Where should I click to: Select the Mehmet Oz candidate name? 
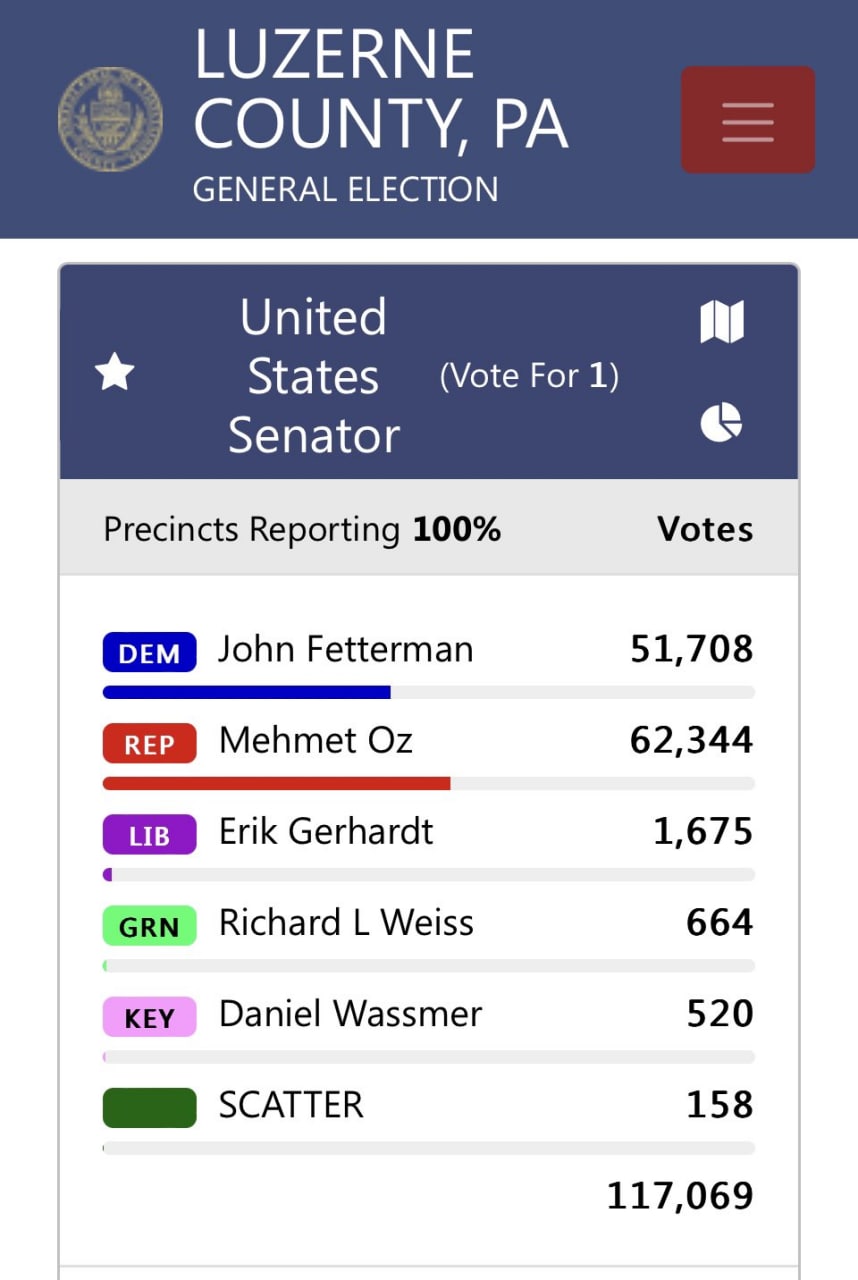[315, 741]
